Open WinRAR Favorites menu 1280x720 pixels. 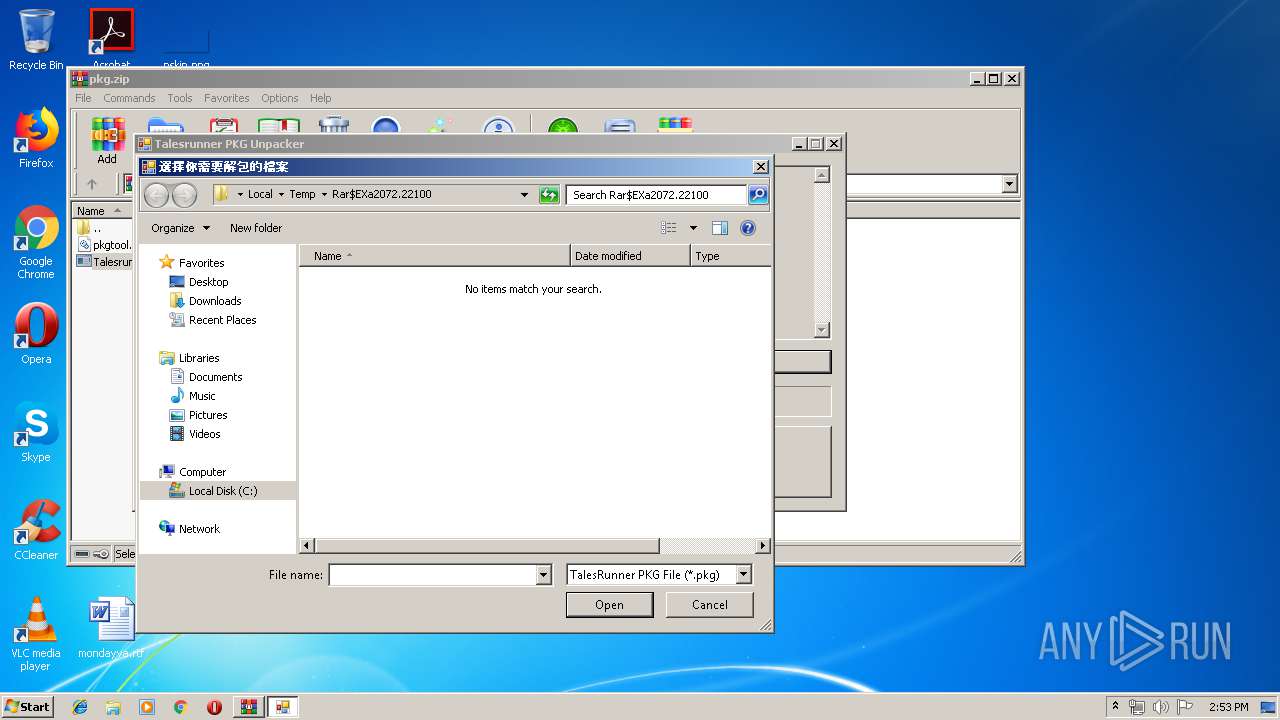coord(227,98)
